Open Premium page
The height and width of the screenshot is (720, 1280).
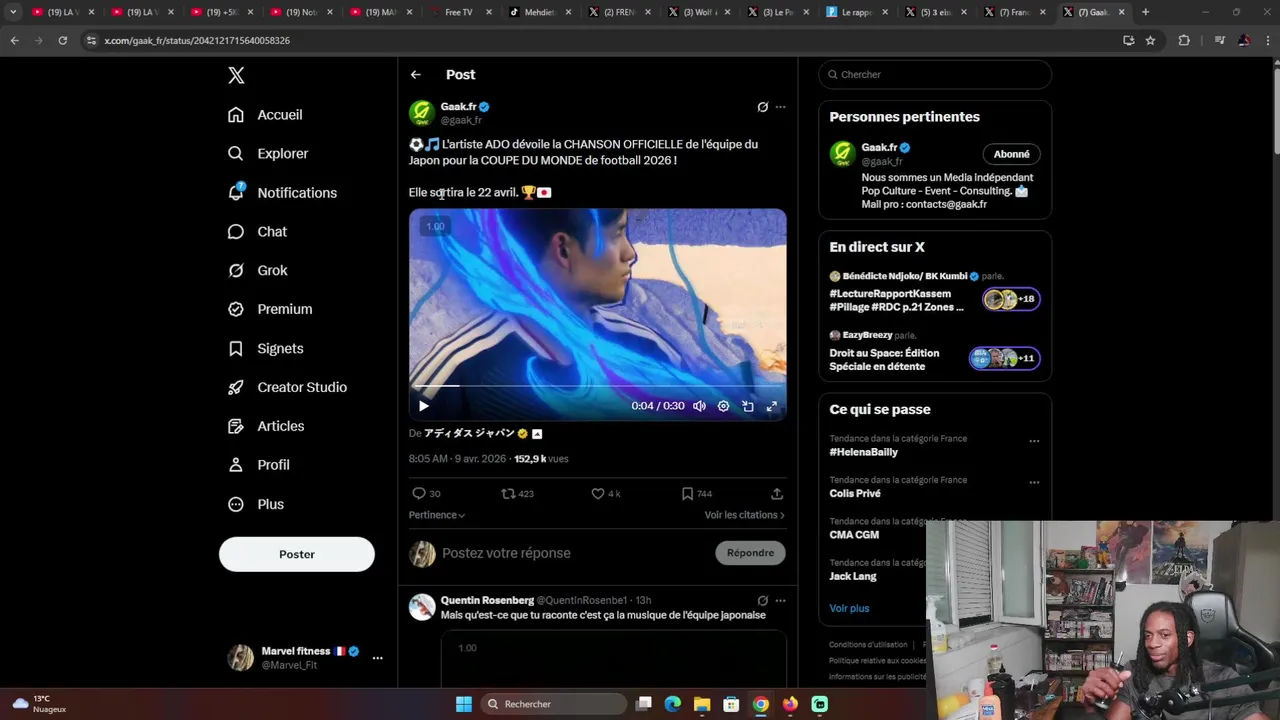[270, 310]
